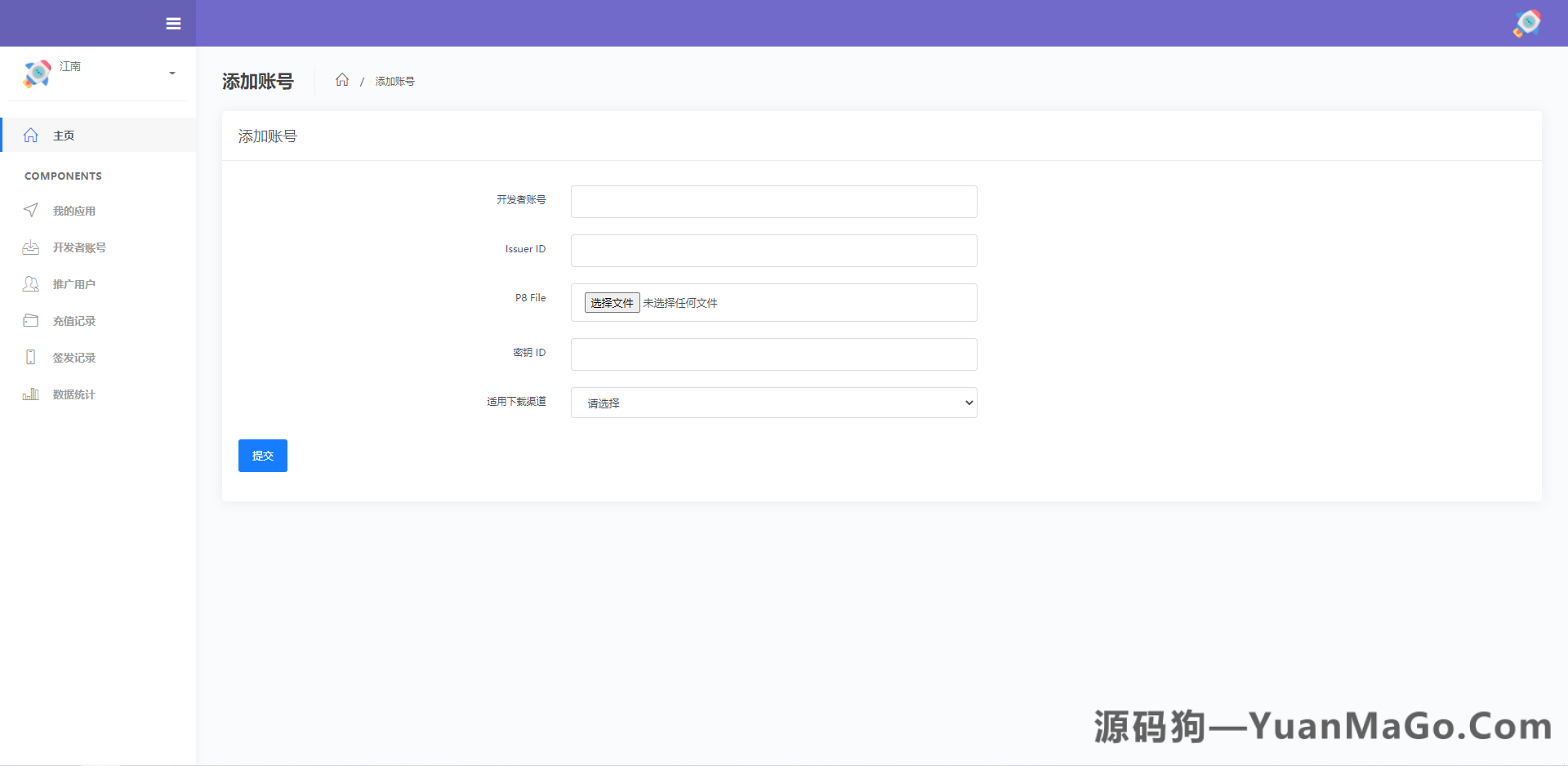Open the 请选择 channel selector
Screen dimensions: 1568x766
pos(773,403)
